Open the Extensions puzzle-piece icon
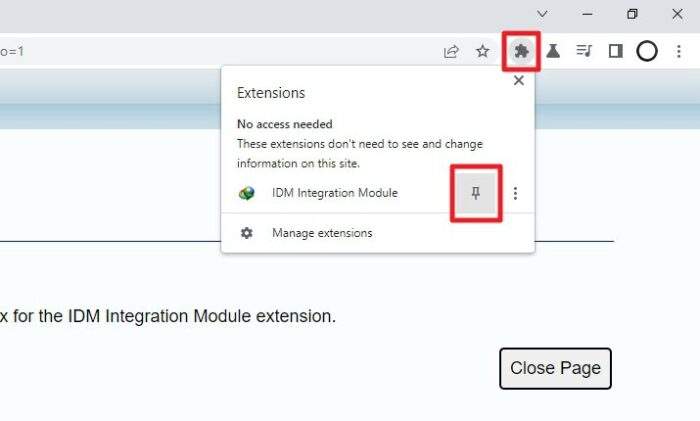Screen dimensions: 700x421 click(x=521, y=51)
